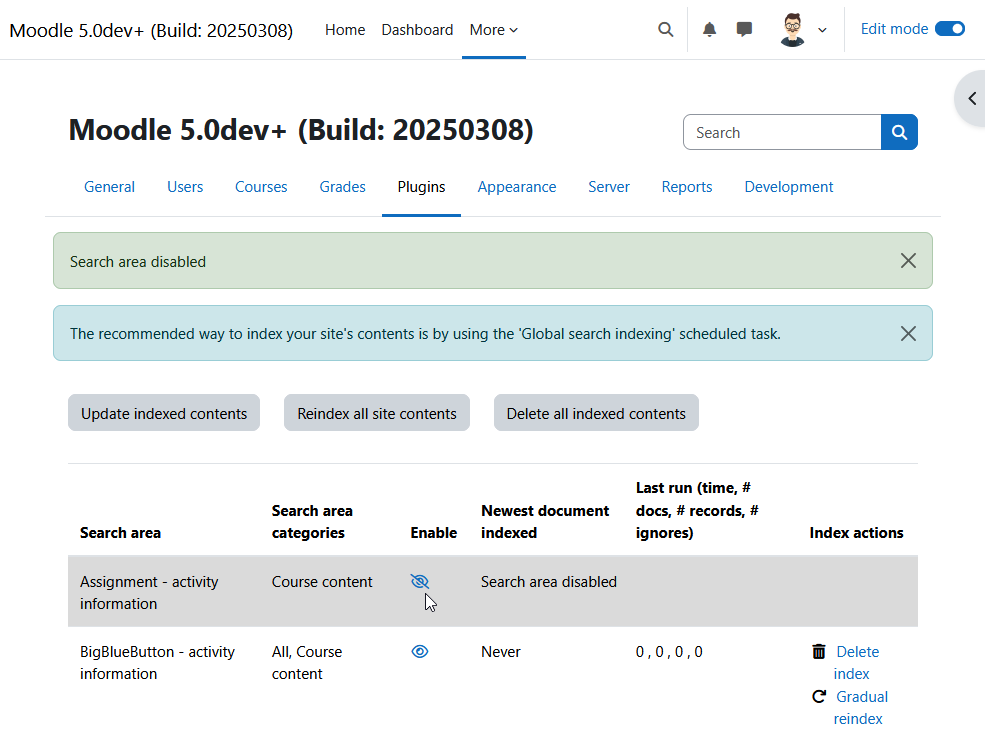Click the Moodle 5.0dev+ site brand link
Viewport: 985px width, 747px height.
(x=151, y=30)
